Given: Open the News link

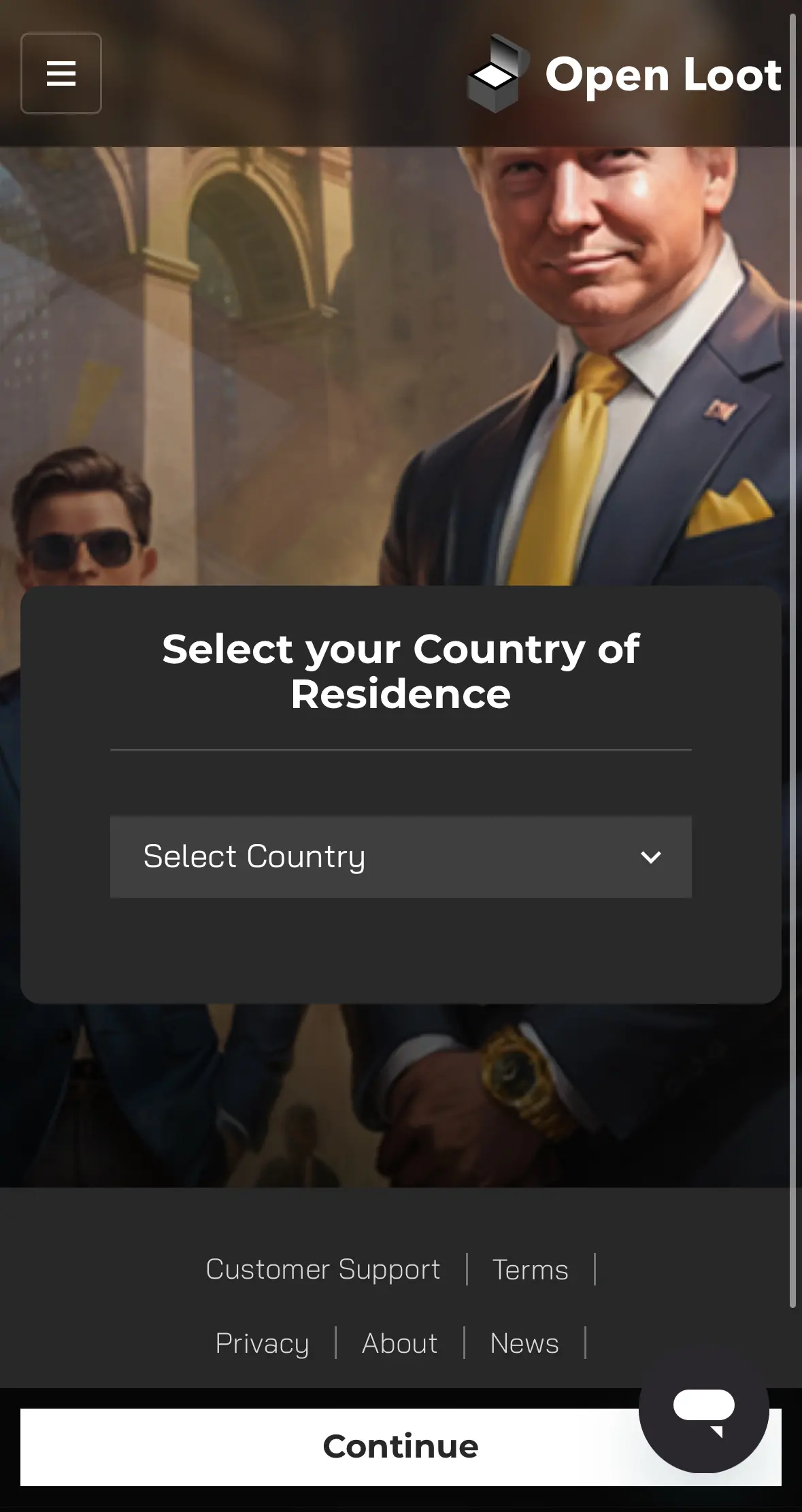Looking at the screenshot, I should coord(524,1343).
